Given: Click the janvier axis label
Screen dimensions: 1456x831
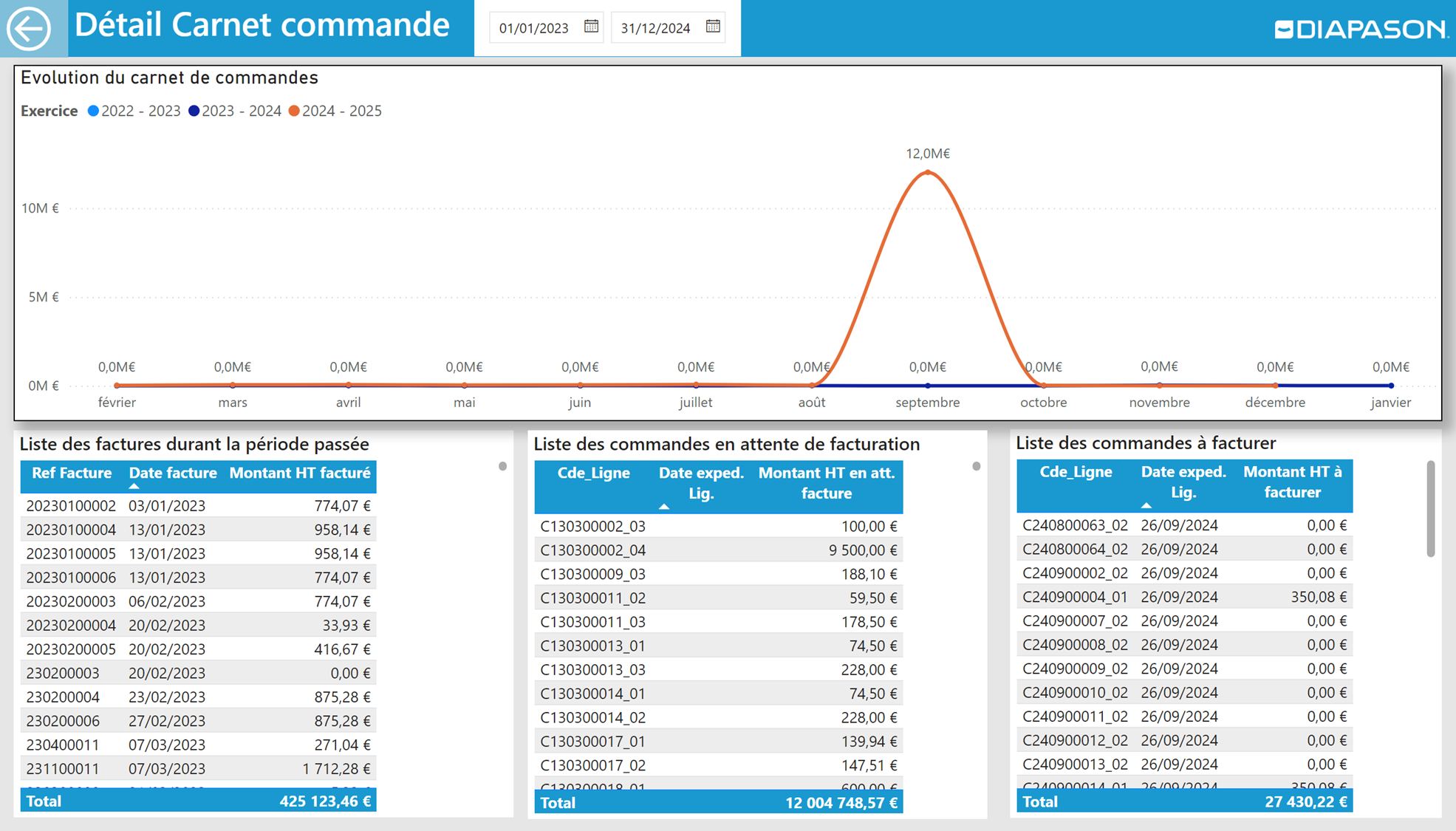Looking at the screenshot, I should tap(1391, 403).
